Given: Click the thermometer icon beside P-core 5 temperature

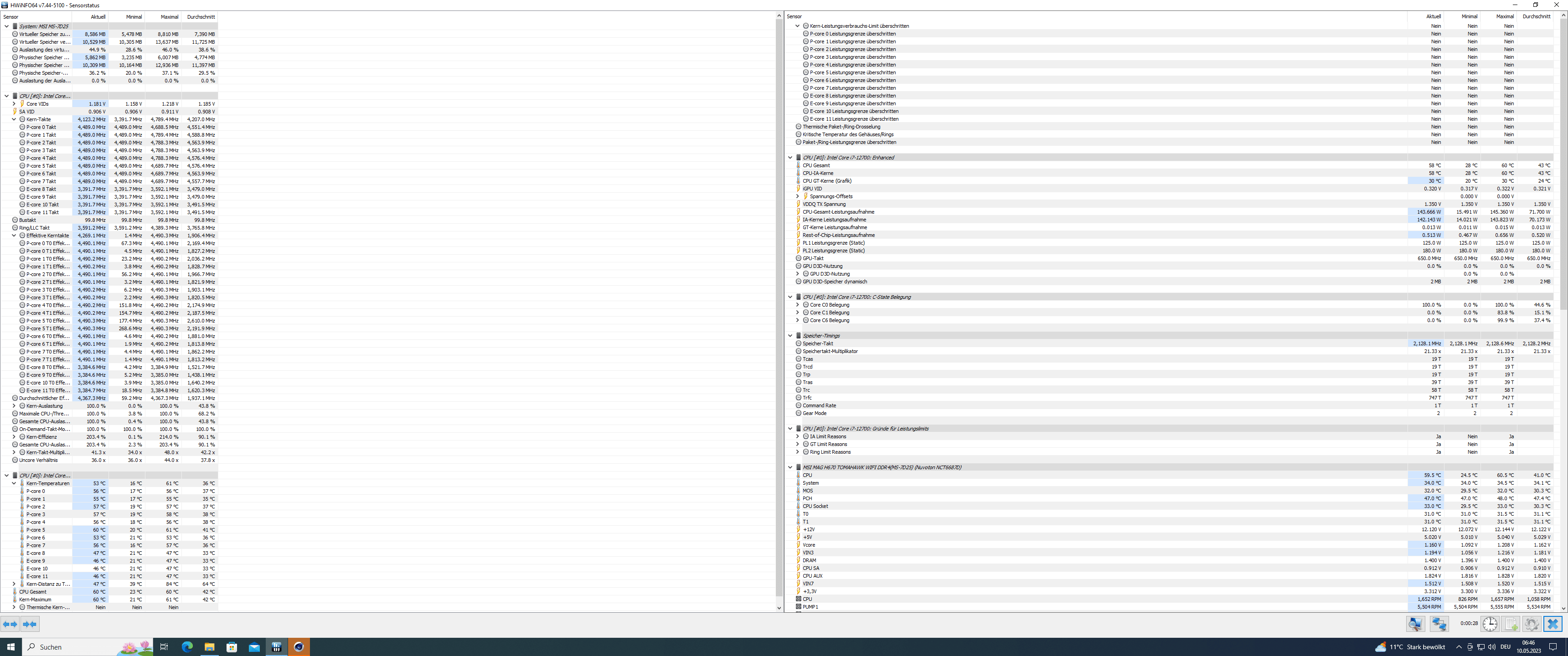Looking at the screenshot, I should [22, 530].
